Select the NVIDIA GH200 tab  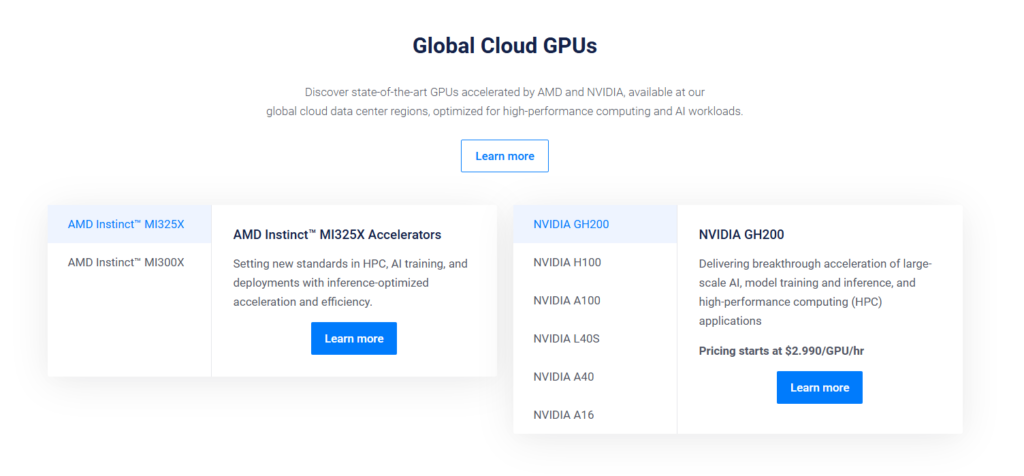point(595,224)
